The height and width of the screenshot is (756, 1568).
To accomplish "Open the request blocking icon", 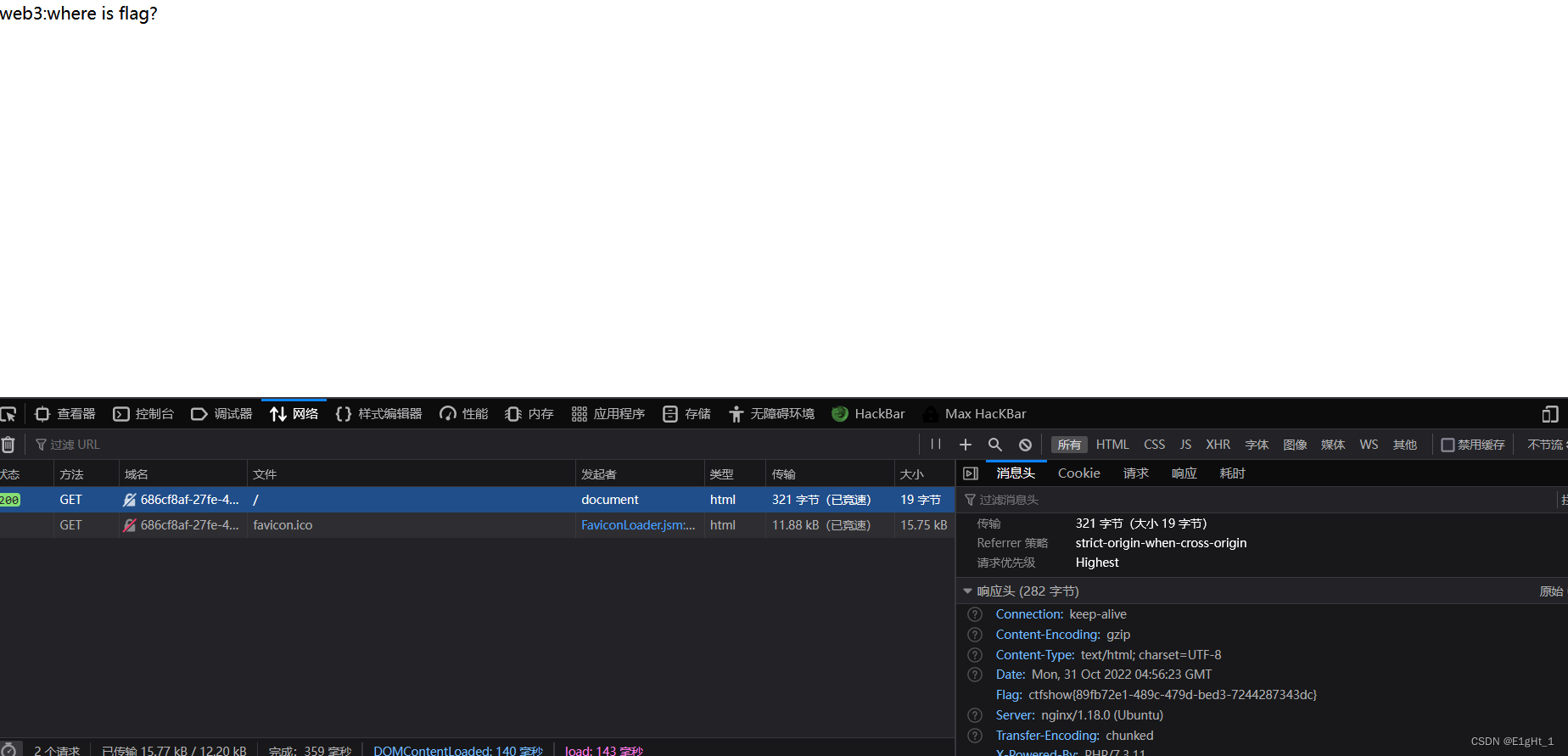I will click(1025, 445).
